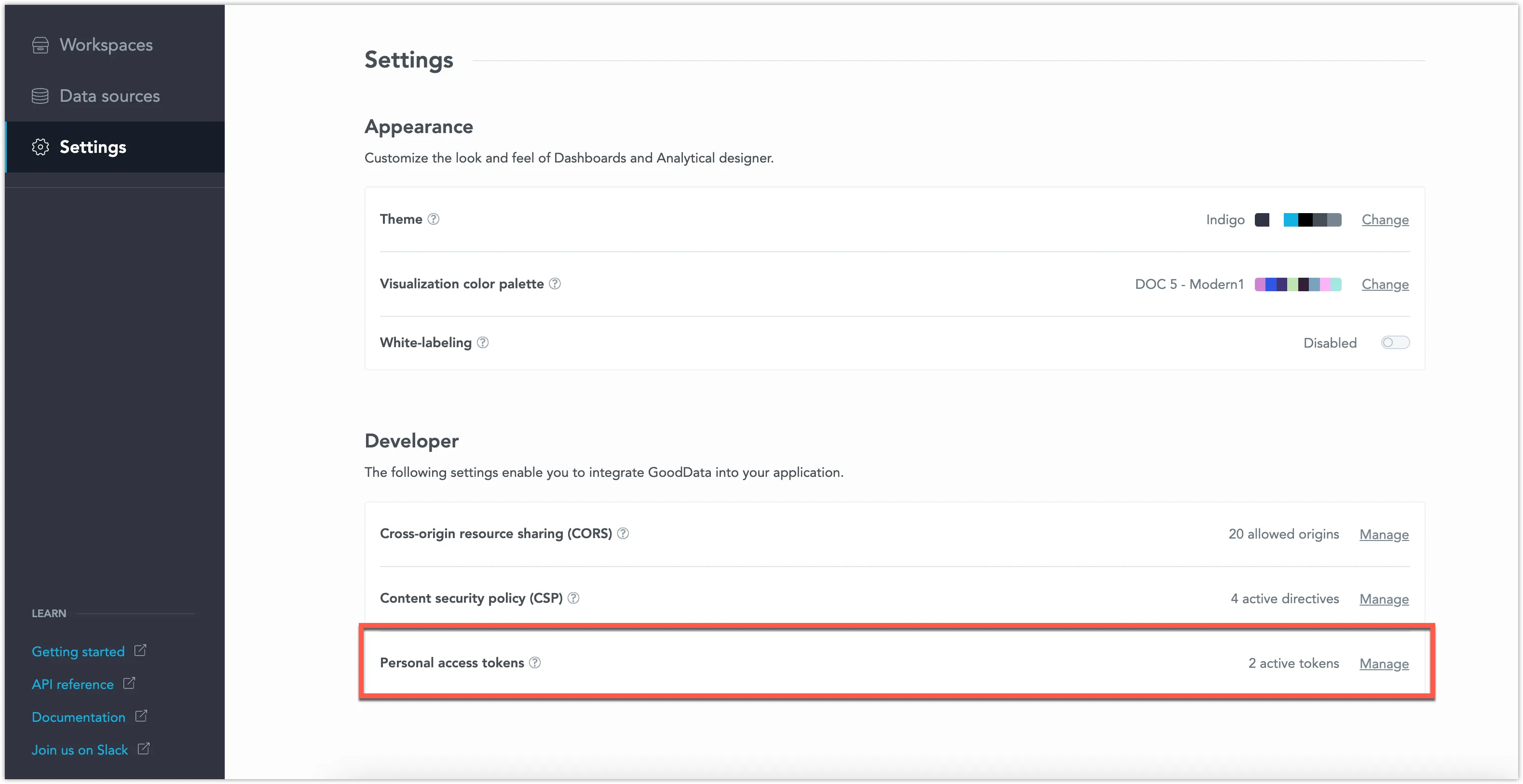Toggle the White-labeling disabled switch
1523x784 pixels.
[x=1396, y=342]
